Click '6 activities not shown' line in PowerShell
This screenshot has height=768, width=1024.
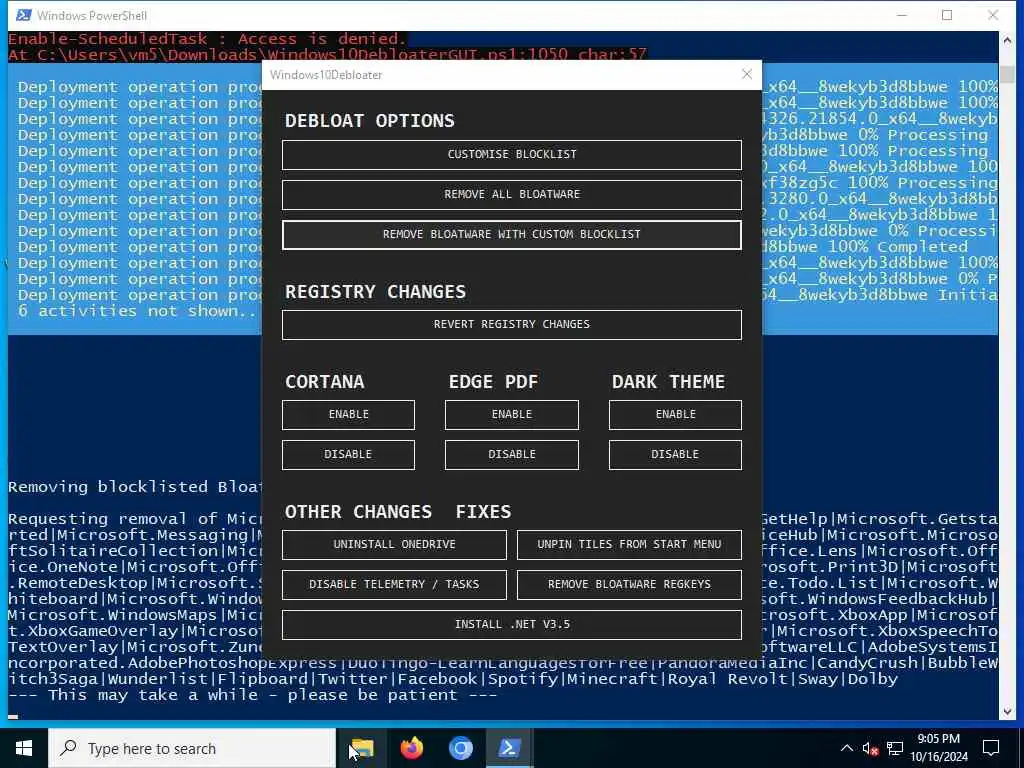click(137, 311)
